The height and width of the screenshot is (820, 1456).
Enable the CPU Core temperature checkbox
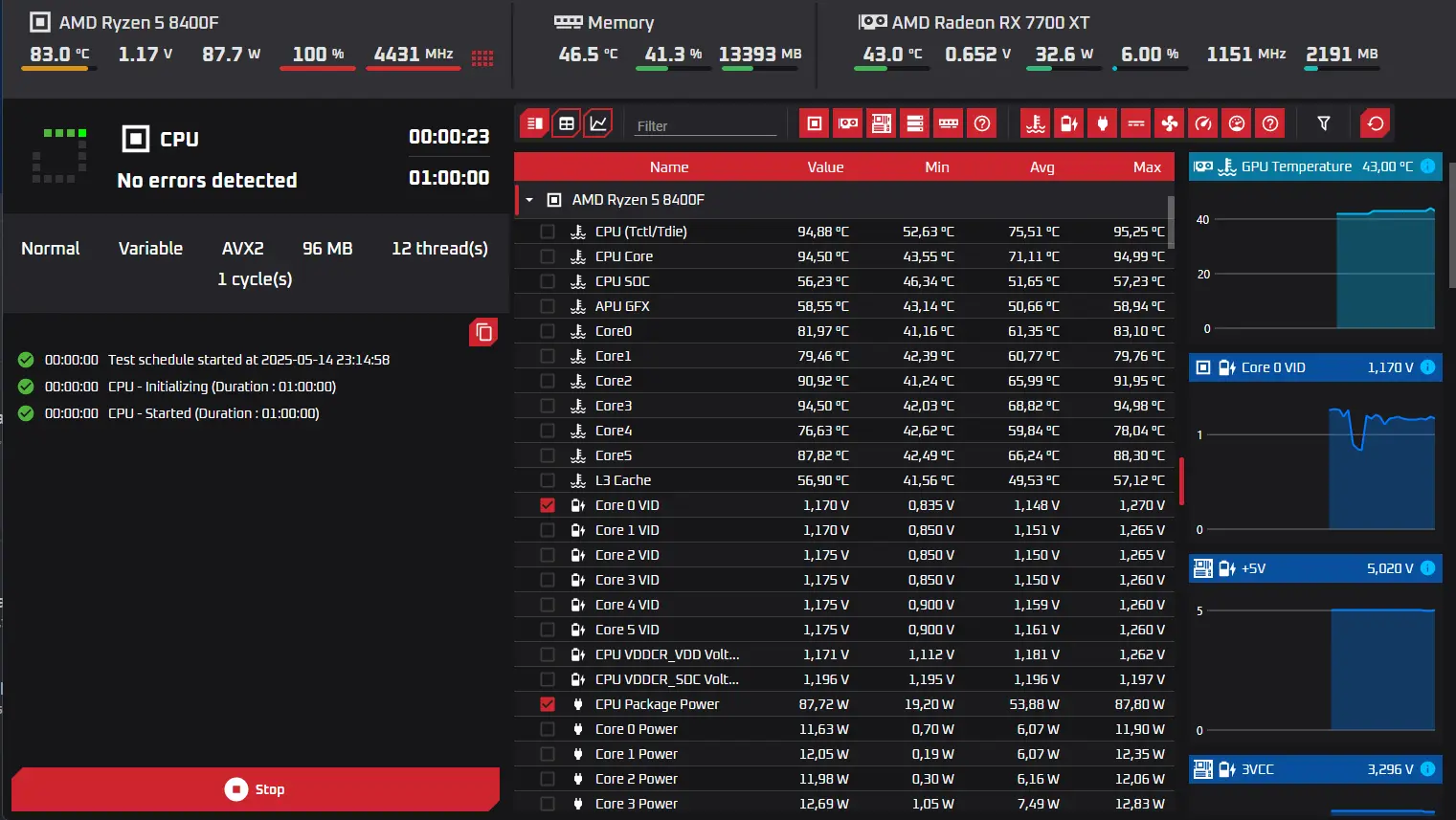[548, 256]
